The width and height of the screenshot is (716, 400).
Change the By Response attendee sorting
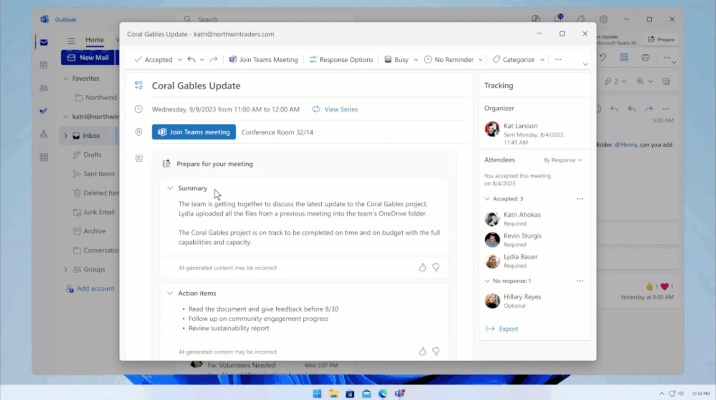563,159
